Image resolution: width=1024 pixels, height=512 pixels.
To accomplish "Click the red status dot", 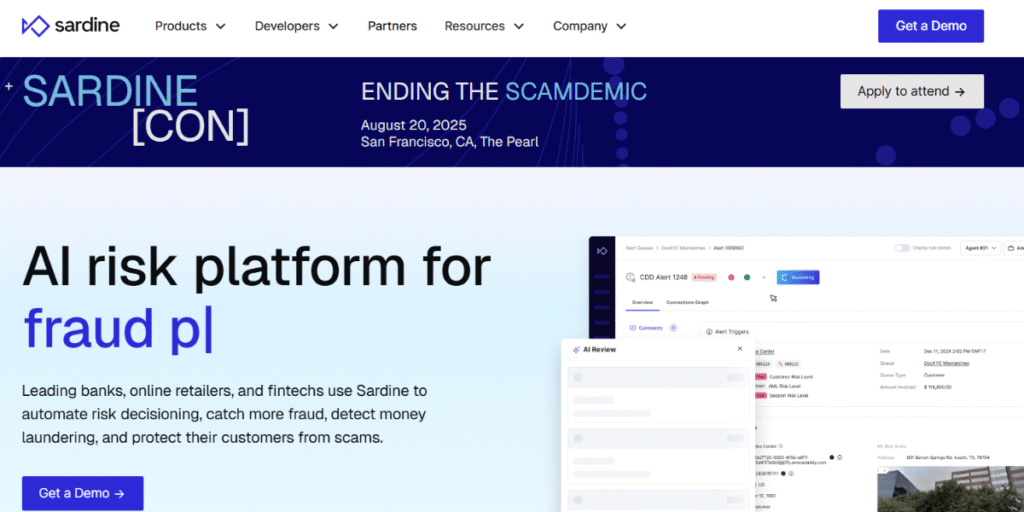I will (x=731, y=278).
